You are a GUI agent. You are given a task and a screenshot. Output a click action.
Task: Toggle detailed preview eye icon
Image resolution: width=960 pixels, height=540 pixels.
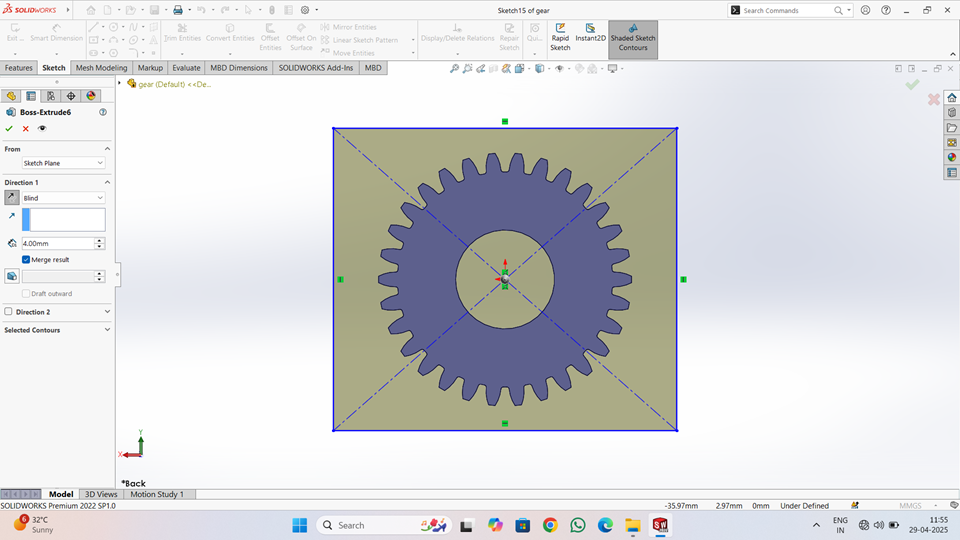(42, 129)
